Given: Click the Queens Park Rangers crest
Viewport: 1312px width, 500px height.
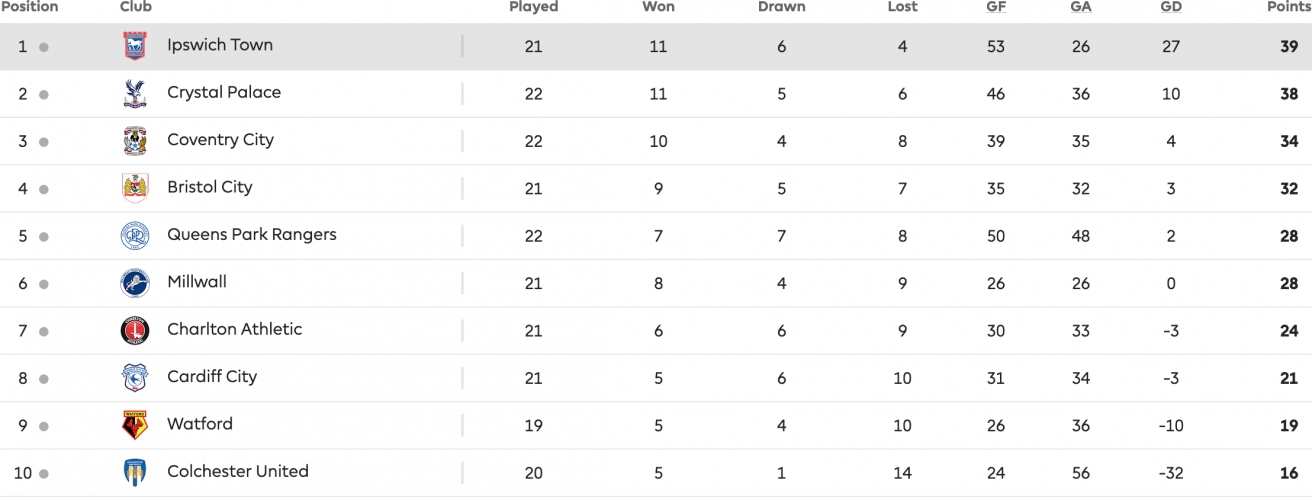Looking at the screenshot, I should [x=134, y=236].
